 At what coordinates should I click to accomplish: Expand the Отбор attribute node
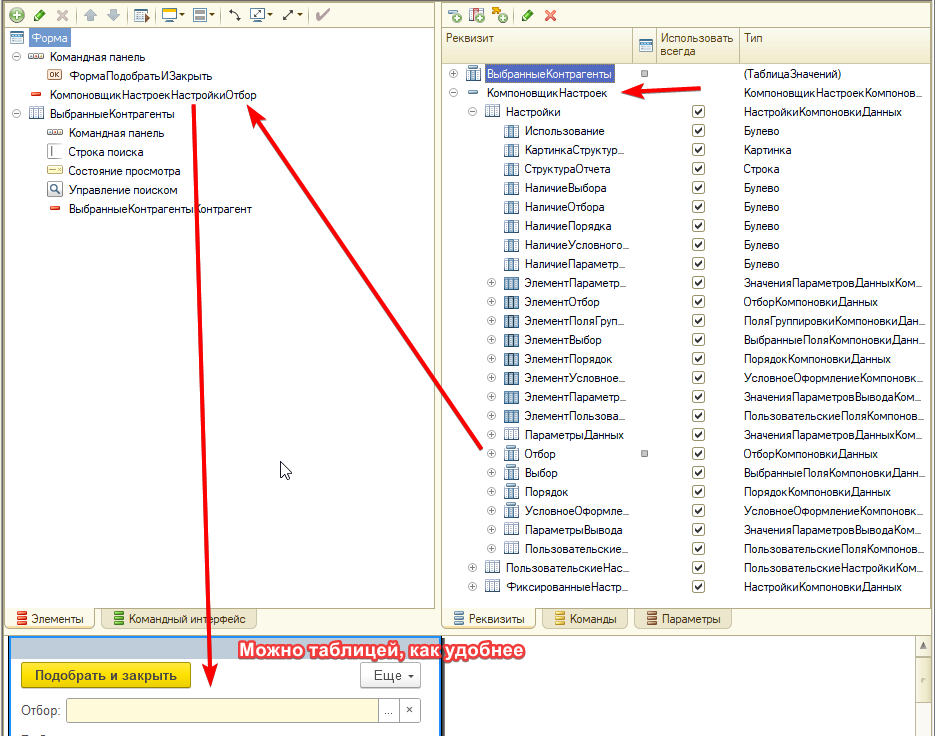(491, 454)
